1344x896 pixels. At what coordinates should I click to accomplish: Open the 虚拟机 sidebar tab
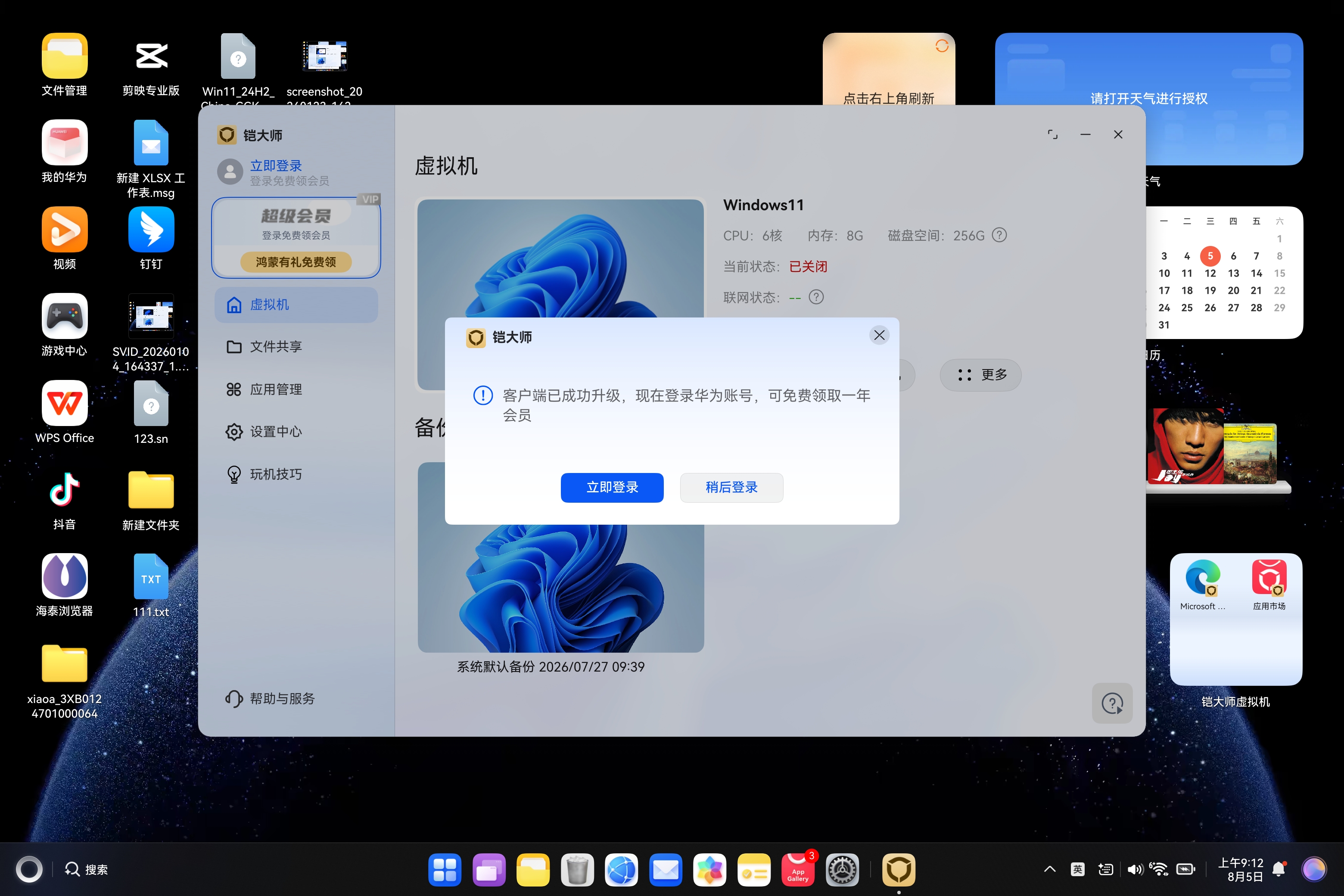click(x=296, y=305)
